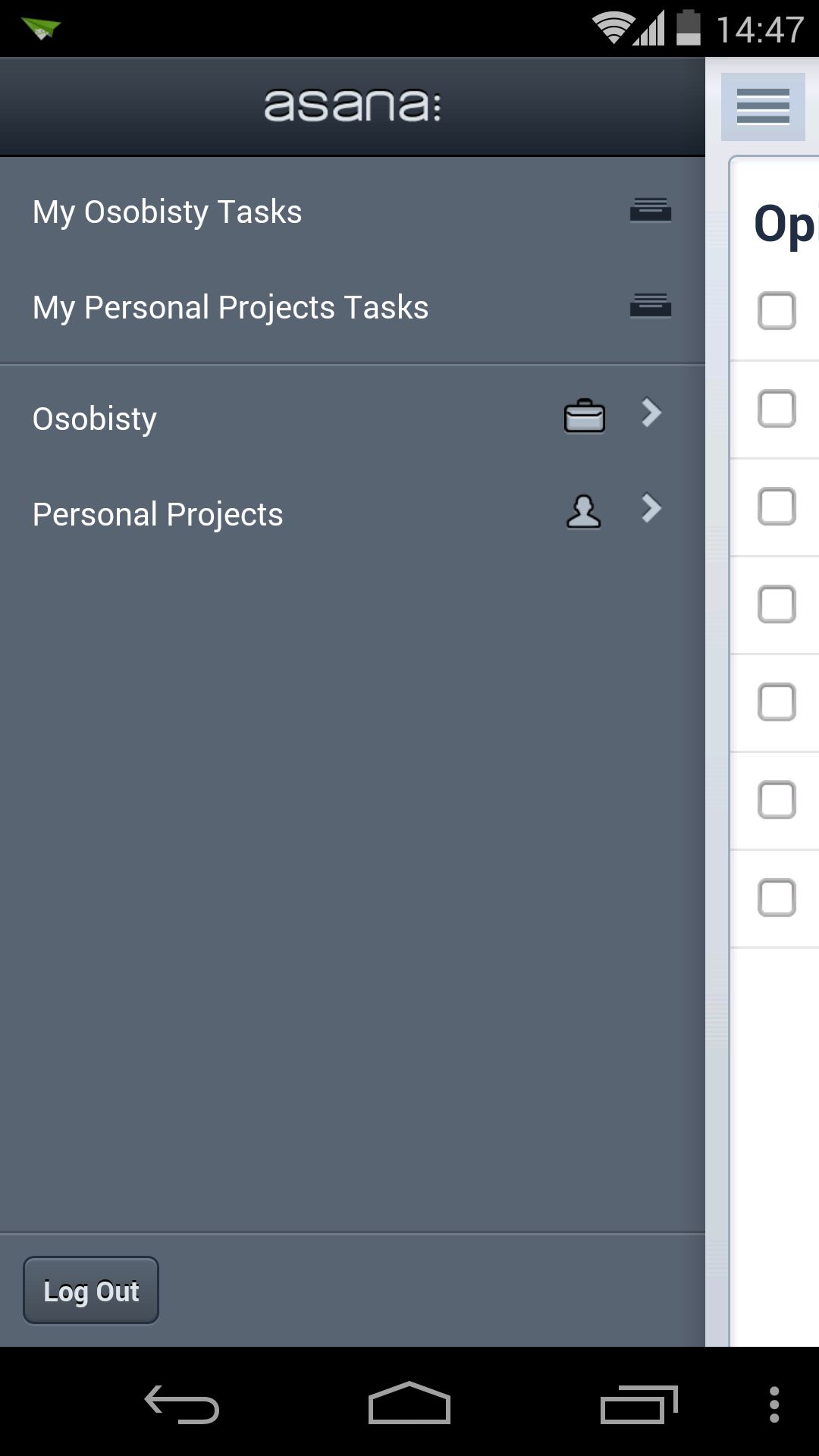Screen dimensions: 819x1456
Task: Click the asana logo header
Action: tap(353, 105)
